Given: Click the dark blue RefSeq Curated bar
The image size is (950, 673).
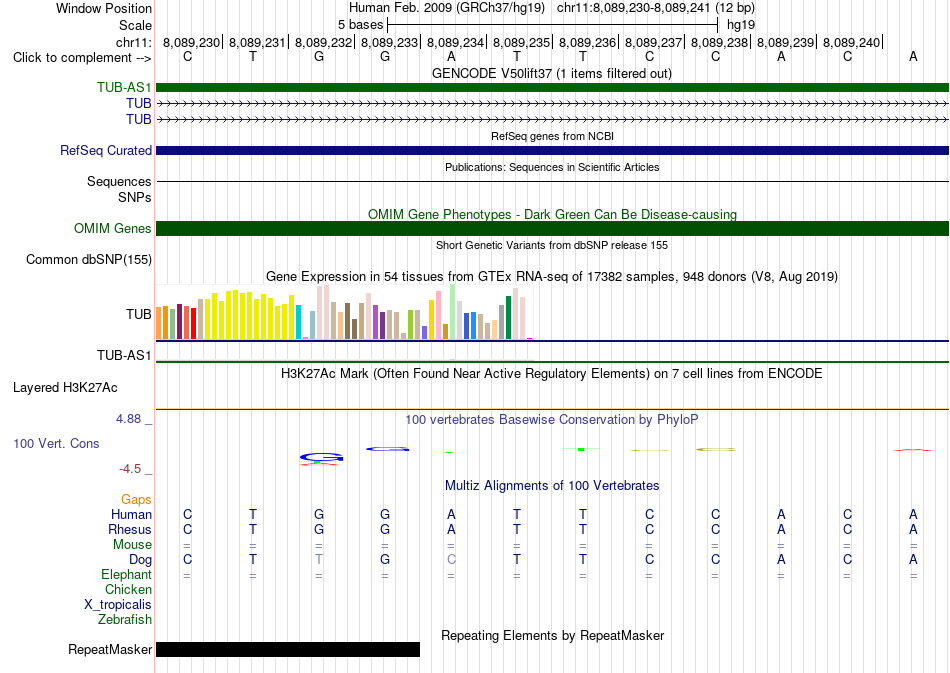Looking at the screenshot, I should point(552,150).
